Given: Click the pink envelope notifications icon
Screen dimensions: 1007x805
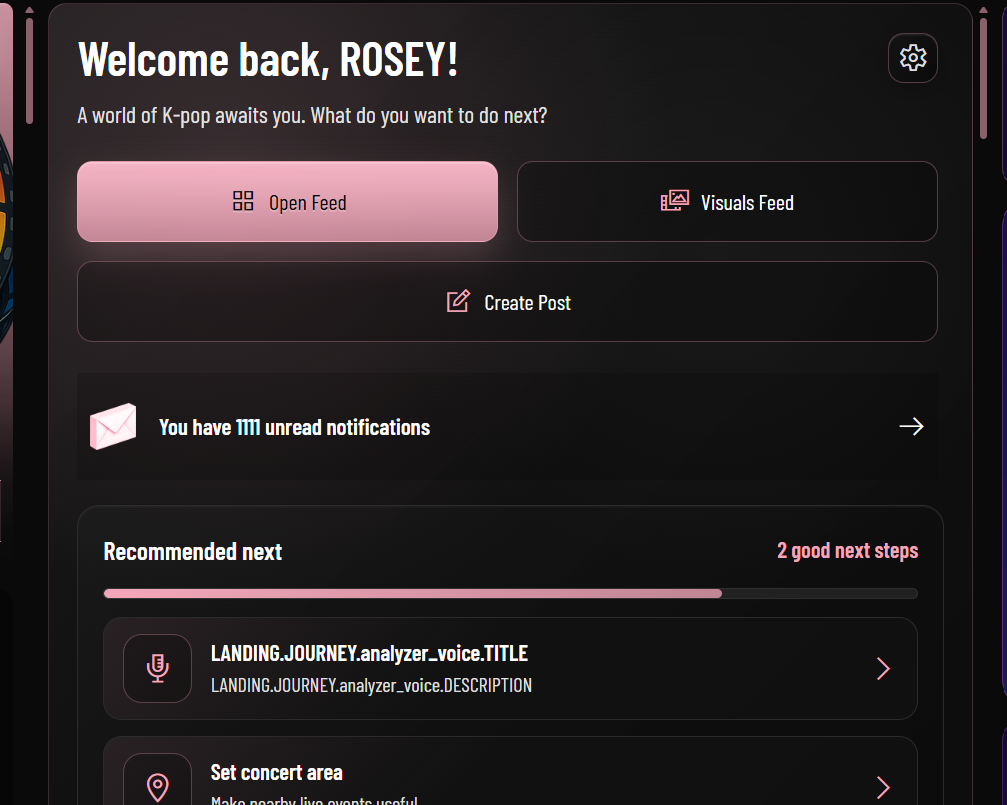Looking at the screenshot, I should tap(113, 426).
